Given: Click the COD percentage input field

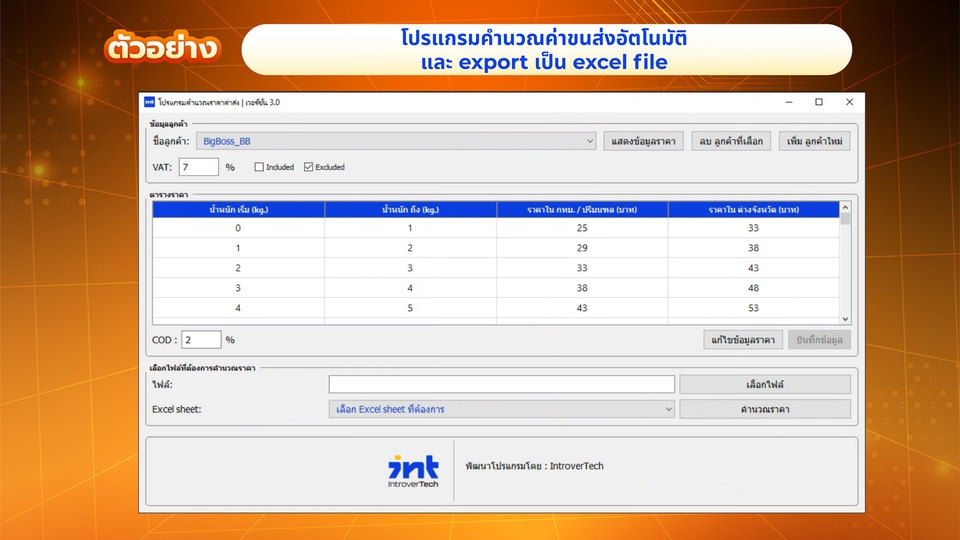Looking at the screenshot, I should coord(201,340).
